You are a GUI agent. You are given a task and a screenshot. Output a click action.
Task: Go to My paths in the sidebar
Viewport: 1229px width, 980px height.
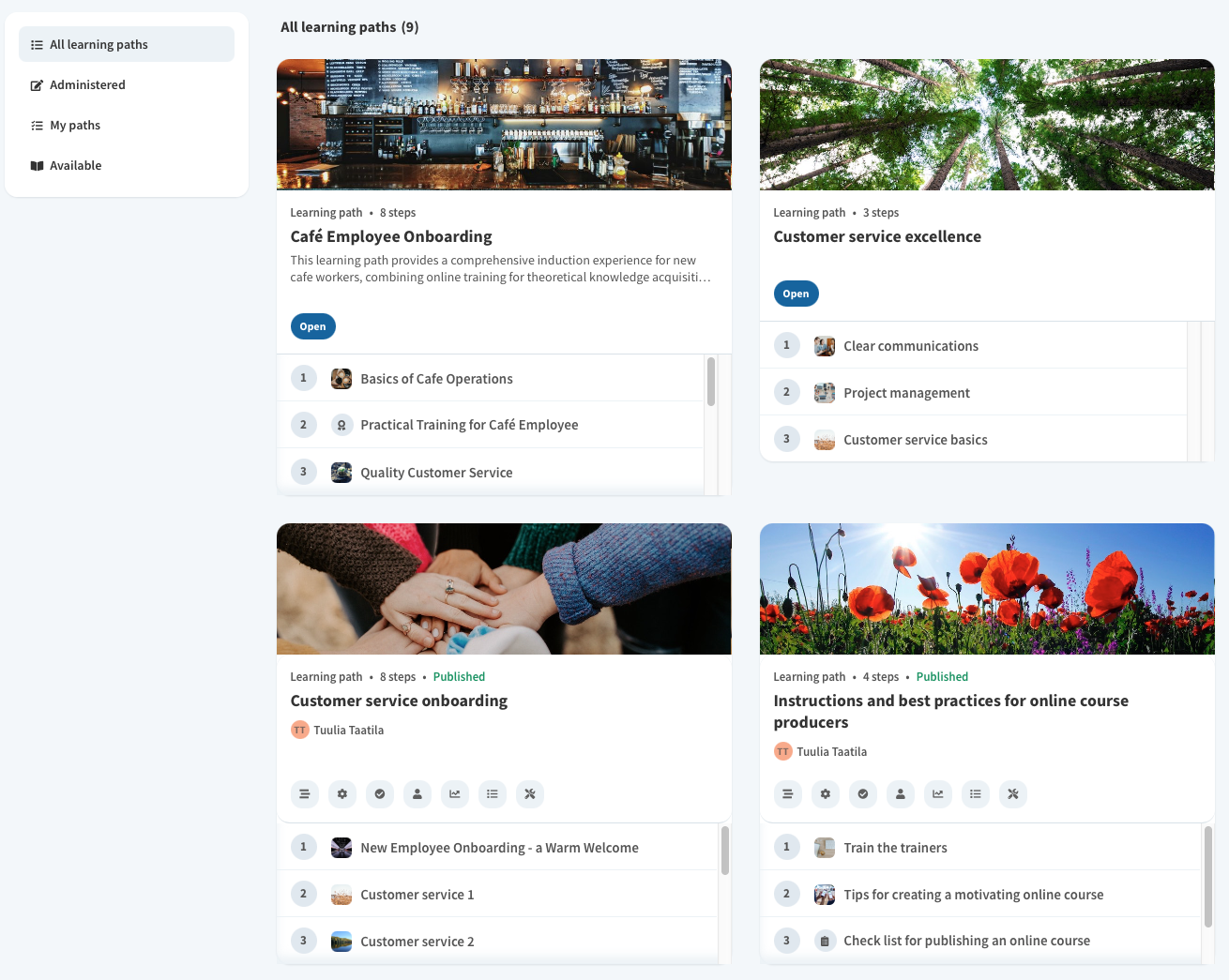click(x=75, y=125)
